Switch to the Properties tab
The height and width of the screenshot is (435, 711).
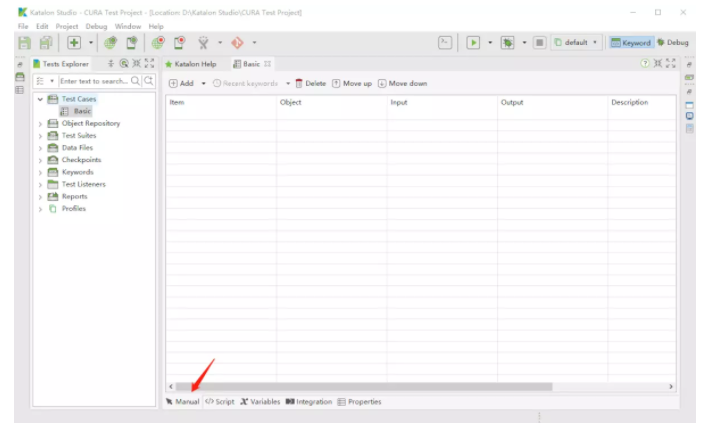point(360,402)
